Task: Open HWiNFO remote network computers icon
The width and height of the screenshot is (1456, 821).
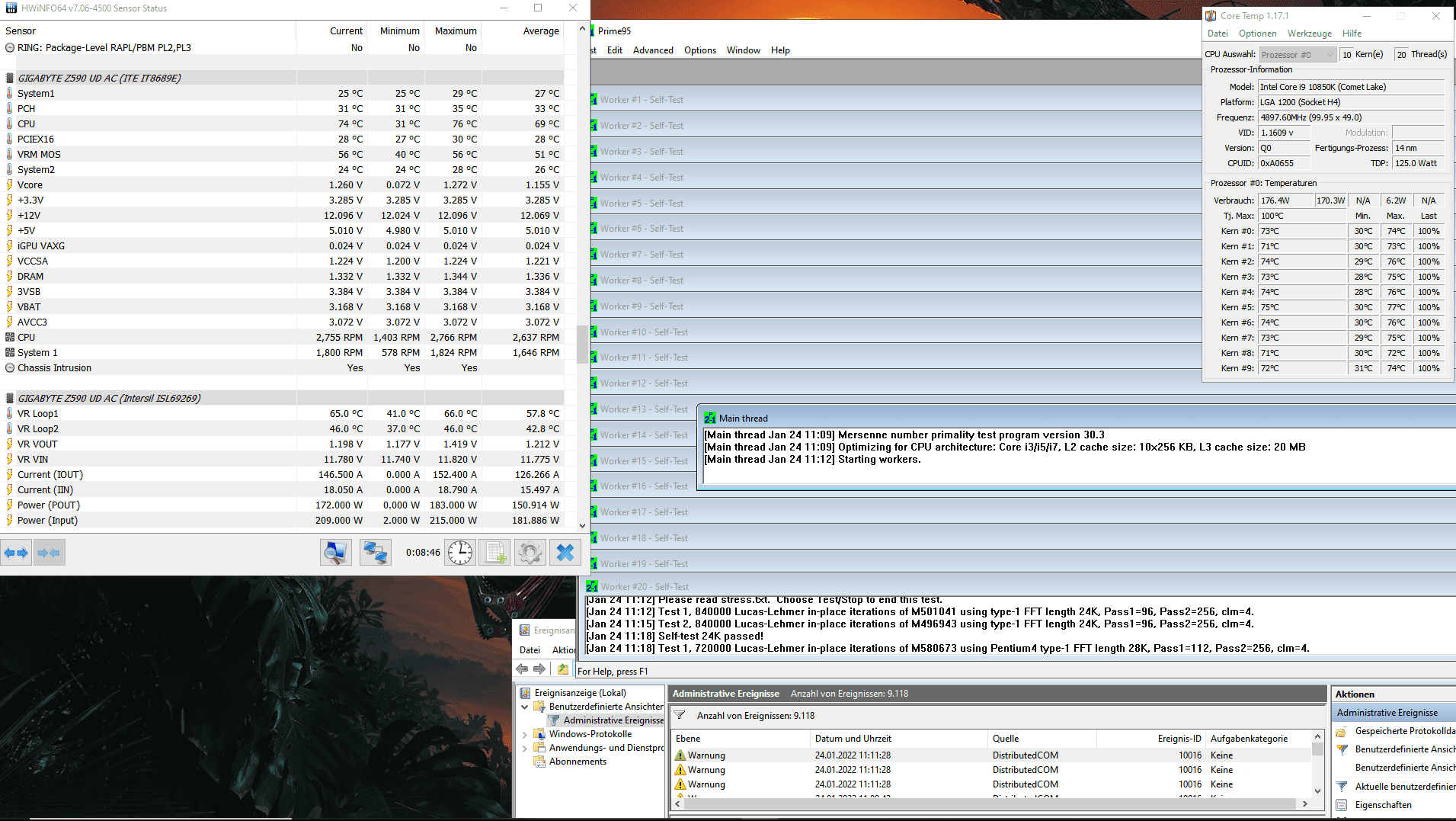Action: click(375, 553)
